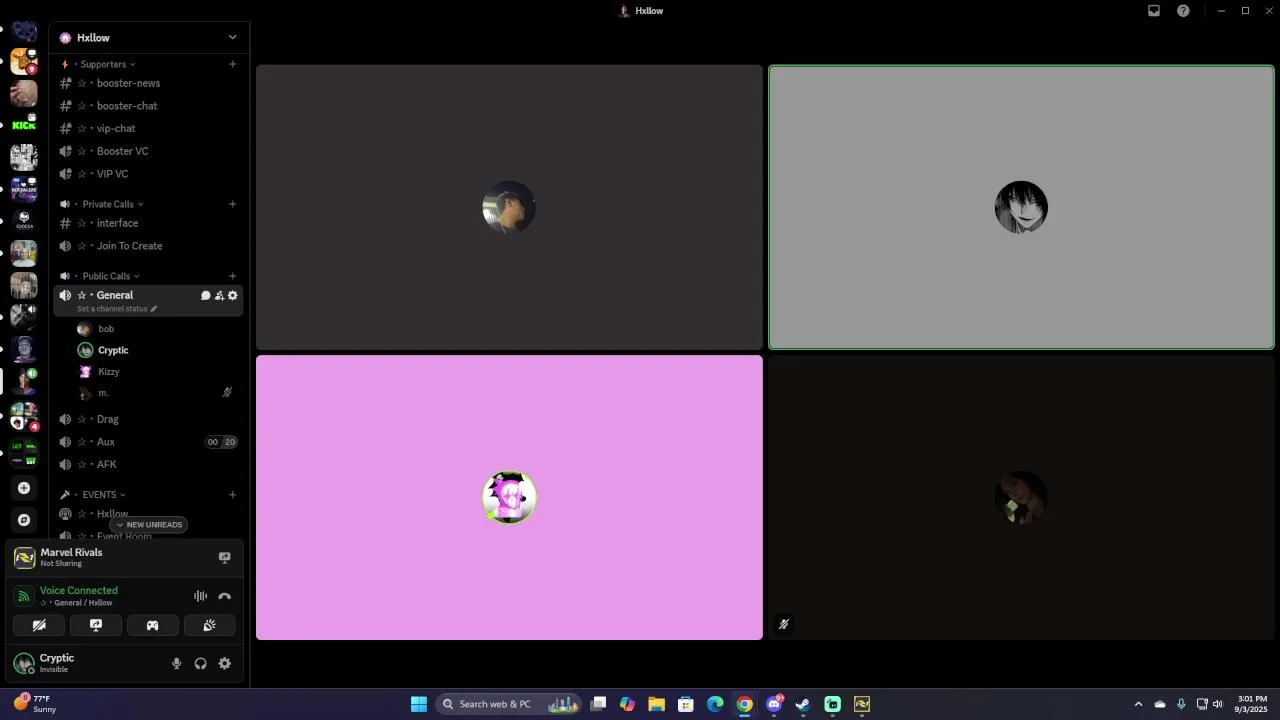The image size is (1280, 720).
Task: Disconnect from the voice channel
Action: (225, 596)
